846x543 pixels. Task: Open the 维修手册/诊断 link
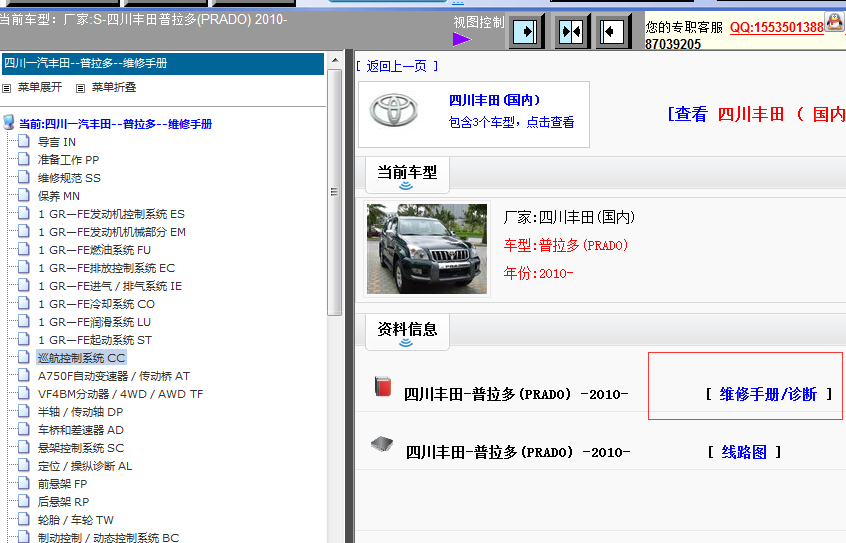click(x=768, y=395)
